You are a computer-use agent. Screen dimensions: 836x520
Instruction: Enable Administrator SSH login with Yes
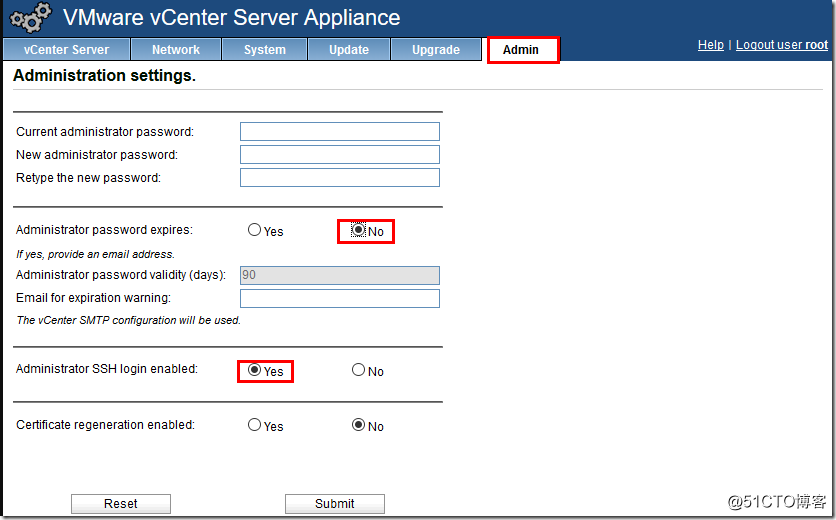click(254, 370)
